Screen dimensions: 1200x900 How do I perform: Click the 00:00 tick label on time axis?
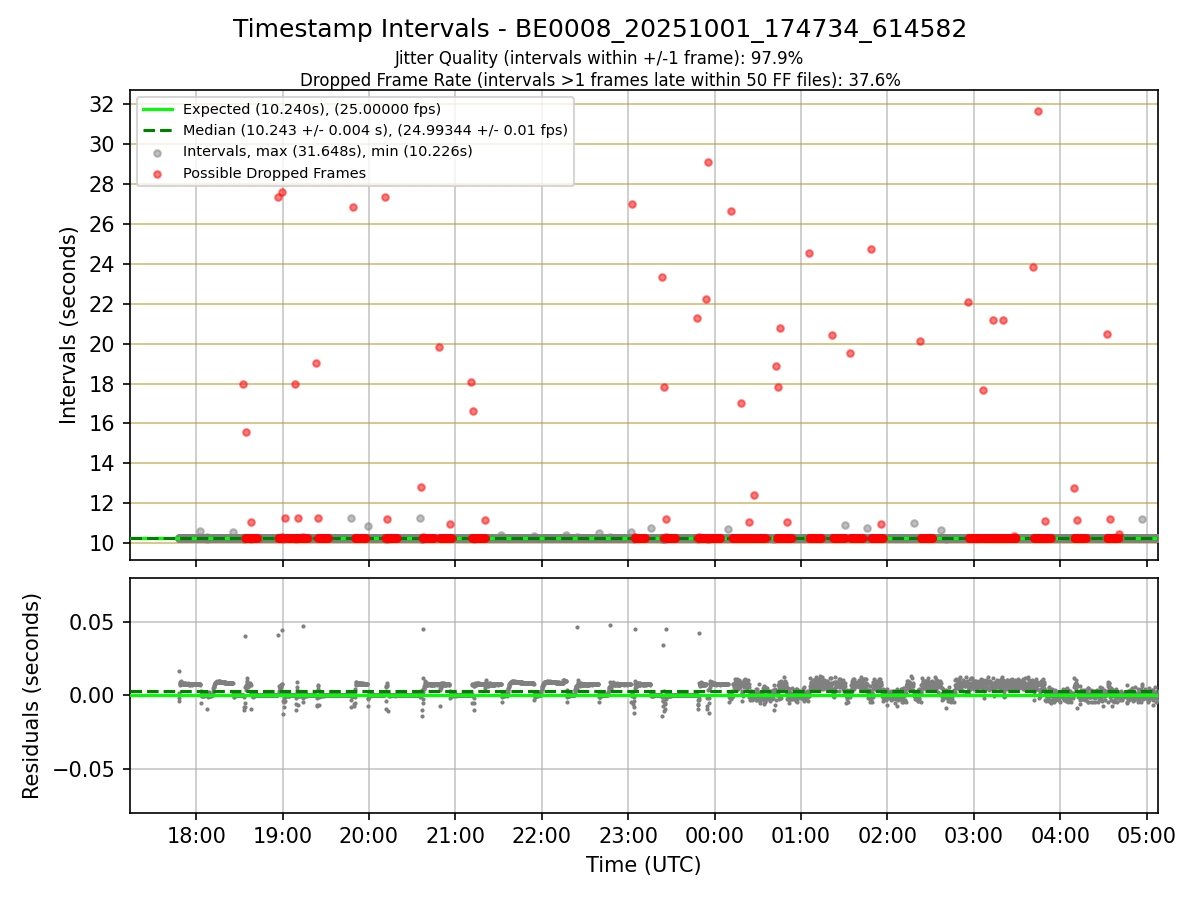tap(714, 834)
